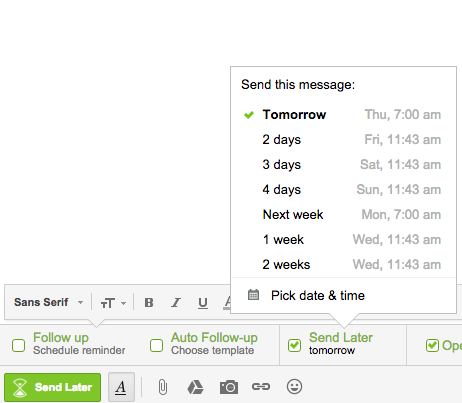Insert photo with the camera icon

229,387
